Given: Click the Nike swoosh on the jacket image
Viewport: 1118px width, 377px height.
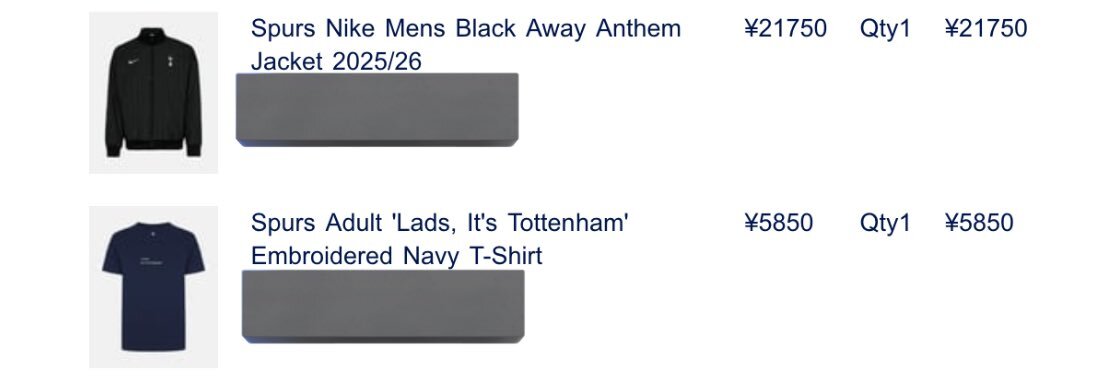Looking at the screenshot, I should (x=133, y=62).
